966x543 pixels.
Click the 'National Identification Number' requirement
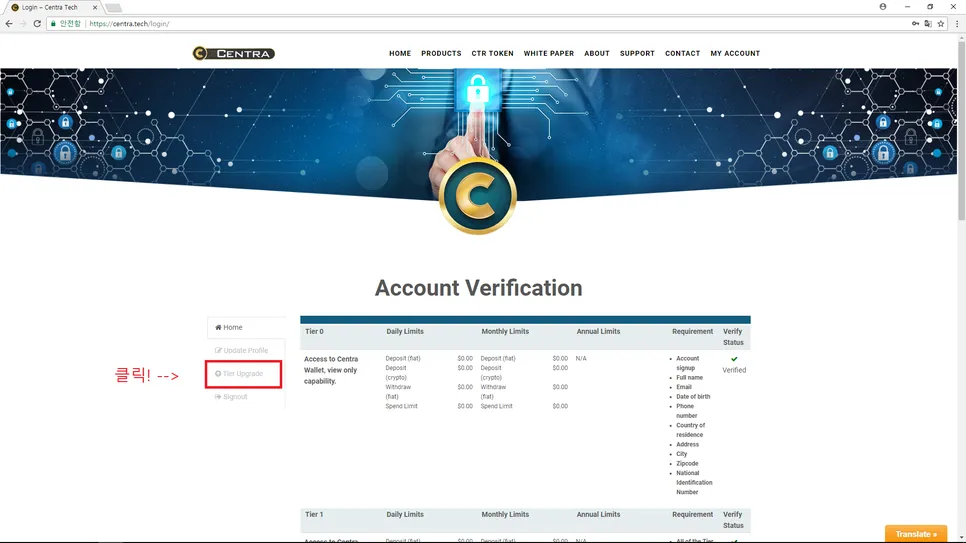[x=694, y=483]
